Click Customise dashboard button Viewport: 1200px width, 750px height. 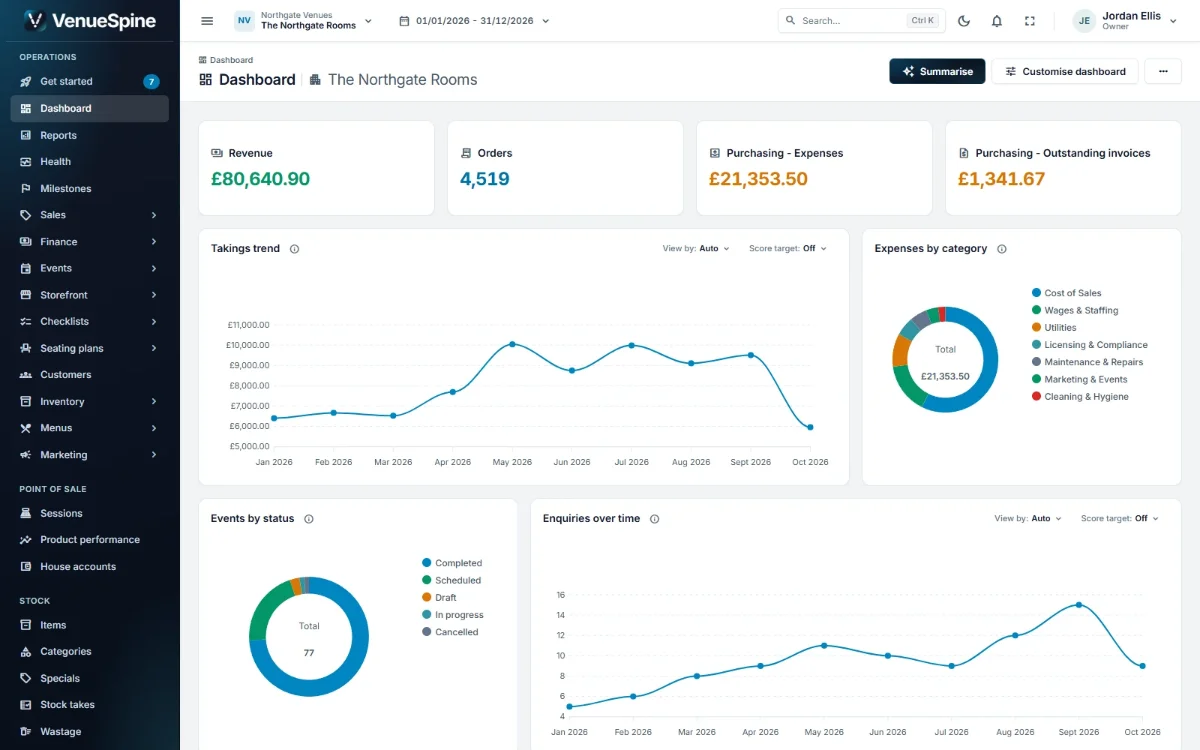[x=1065, y=71]
